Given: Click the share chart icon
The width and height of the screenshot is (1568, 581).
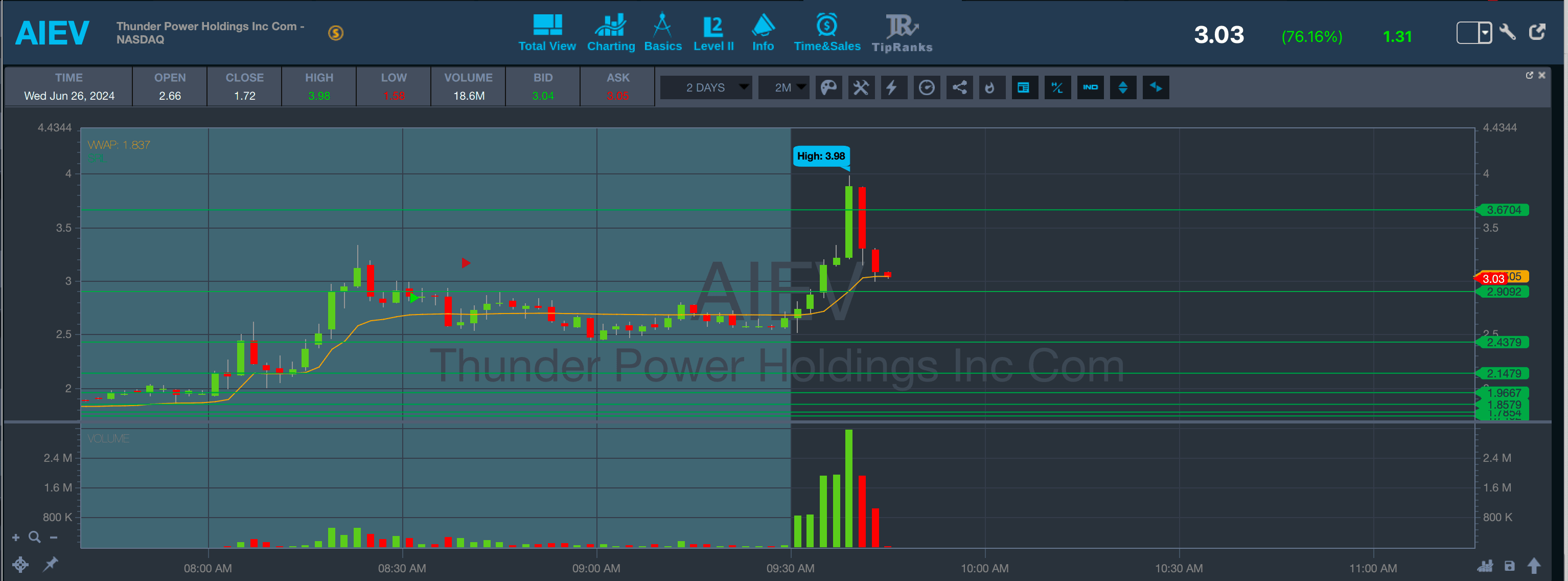Looking at the screenshot, I should pos(959,87).
